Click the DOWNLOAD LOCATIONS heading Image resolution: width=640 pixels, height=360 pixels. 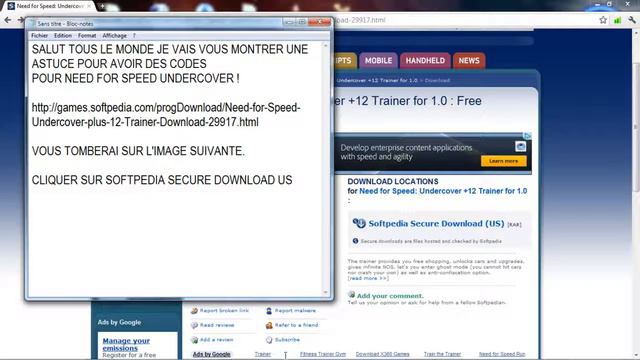point(393,181)
